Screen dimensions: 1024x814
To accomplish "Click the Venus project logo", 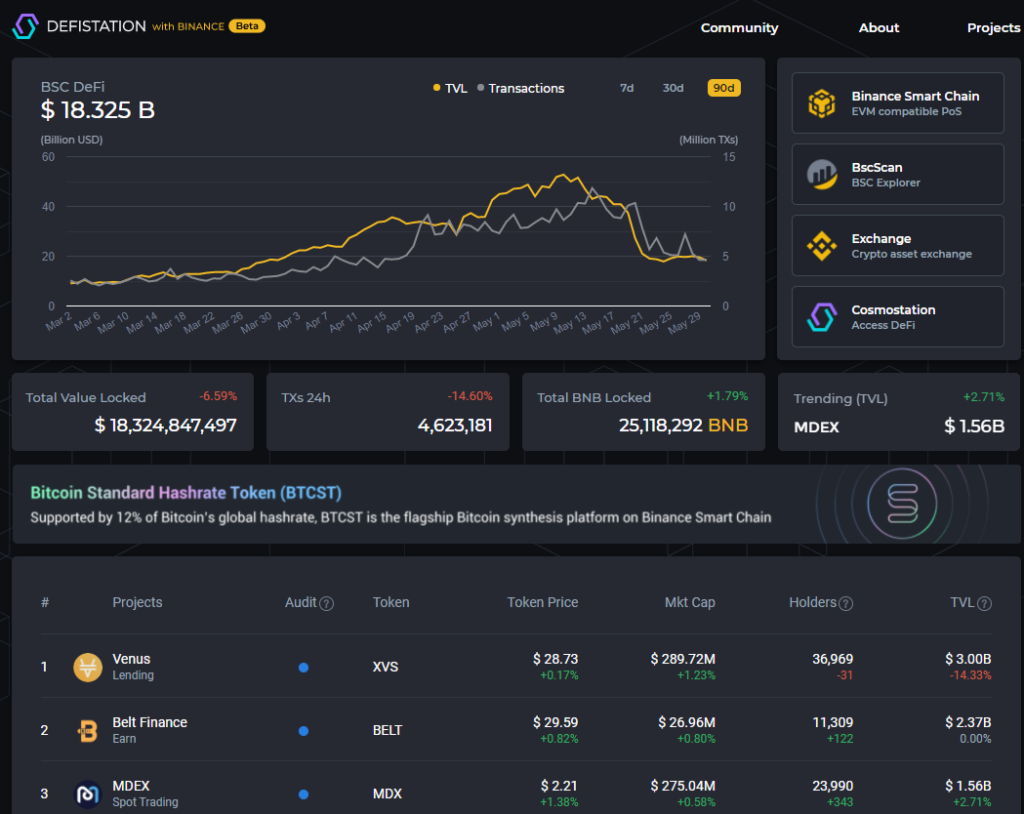I will 87,666.
